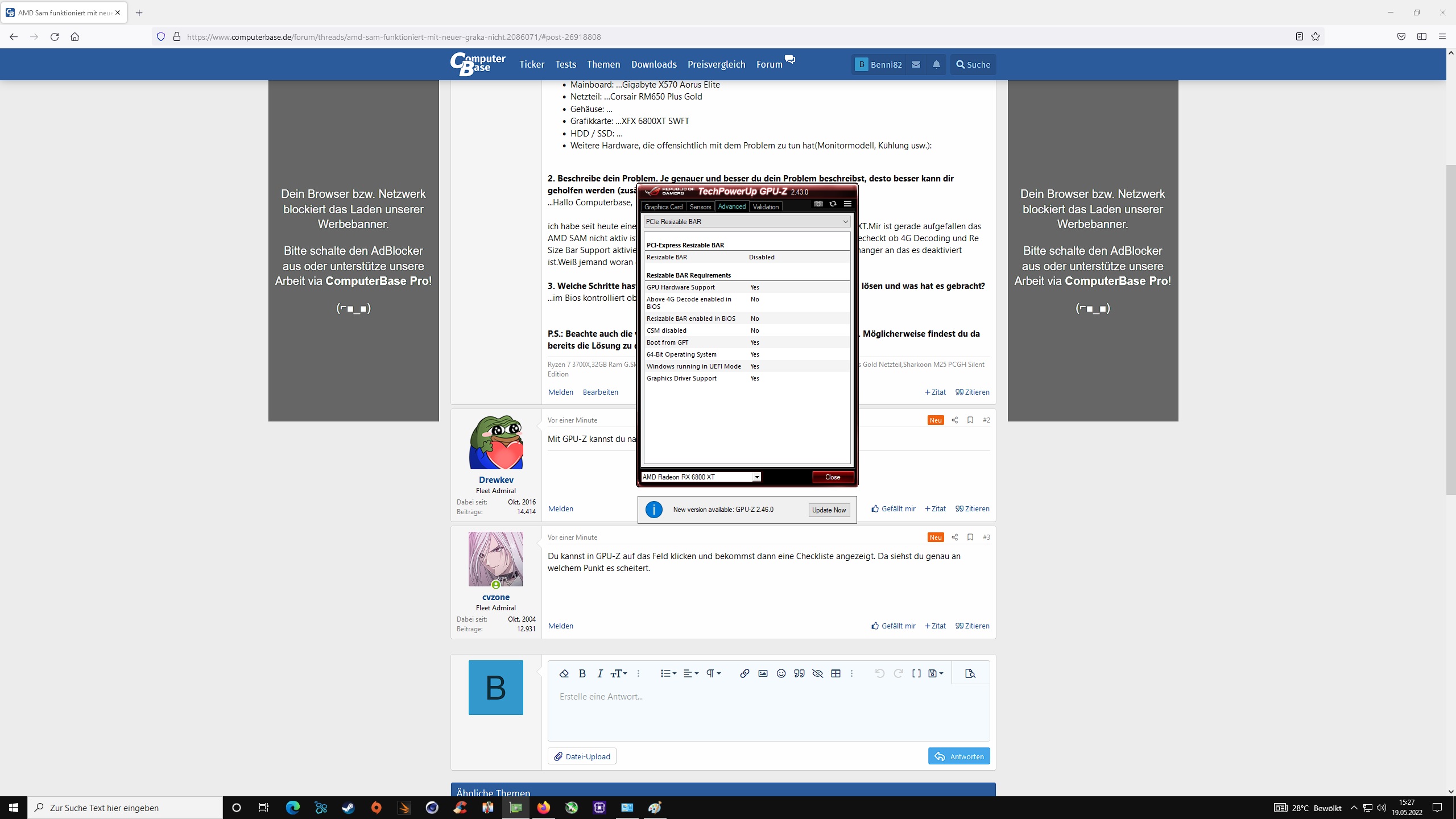
Task: Click the page vertical scrollbar thumb
Action: [x=1451, y=330]
